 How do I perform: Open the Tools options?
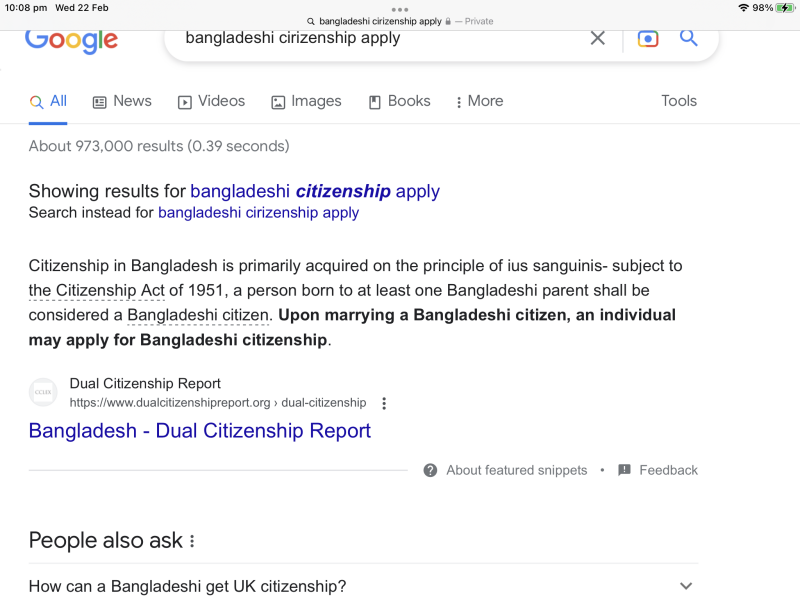point(679,101)
